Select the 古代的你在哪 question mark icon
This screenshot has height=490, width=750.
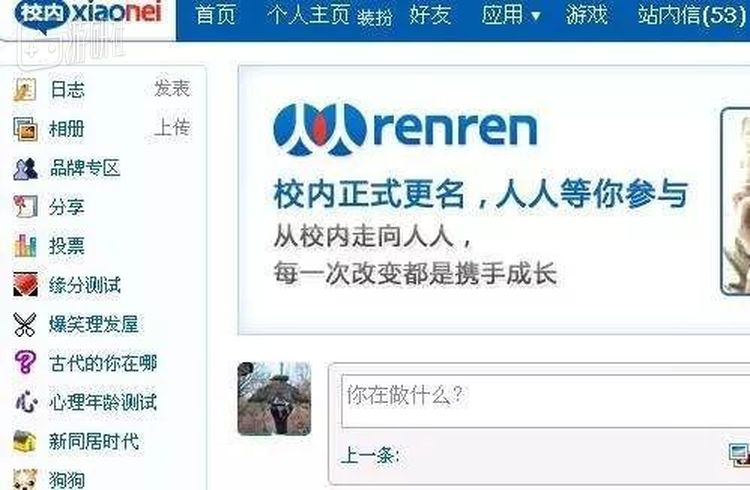click(x=25, y=362)
